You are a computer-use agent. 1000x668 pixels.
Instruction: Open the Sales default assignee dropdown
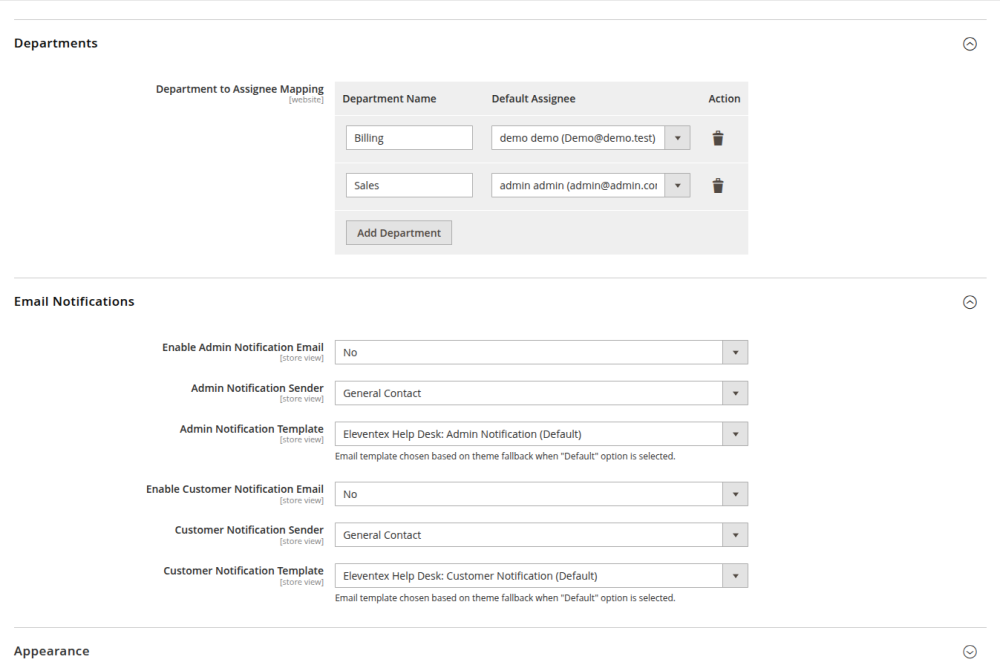(590, 185)
